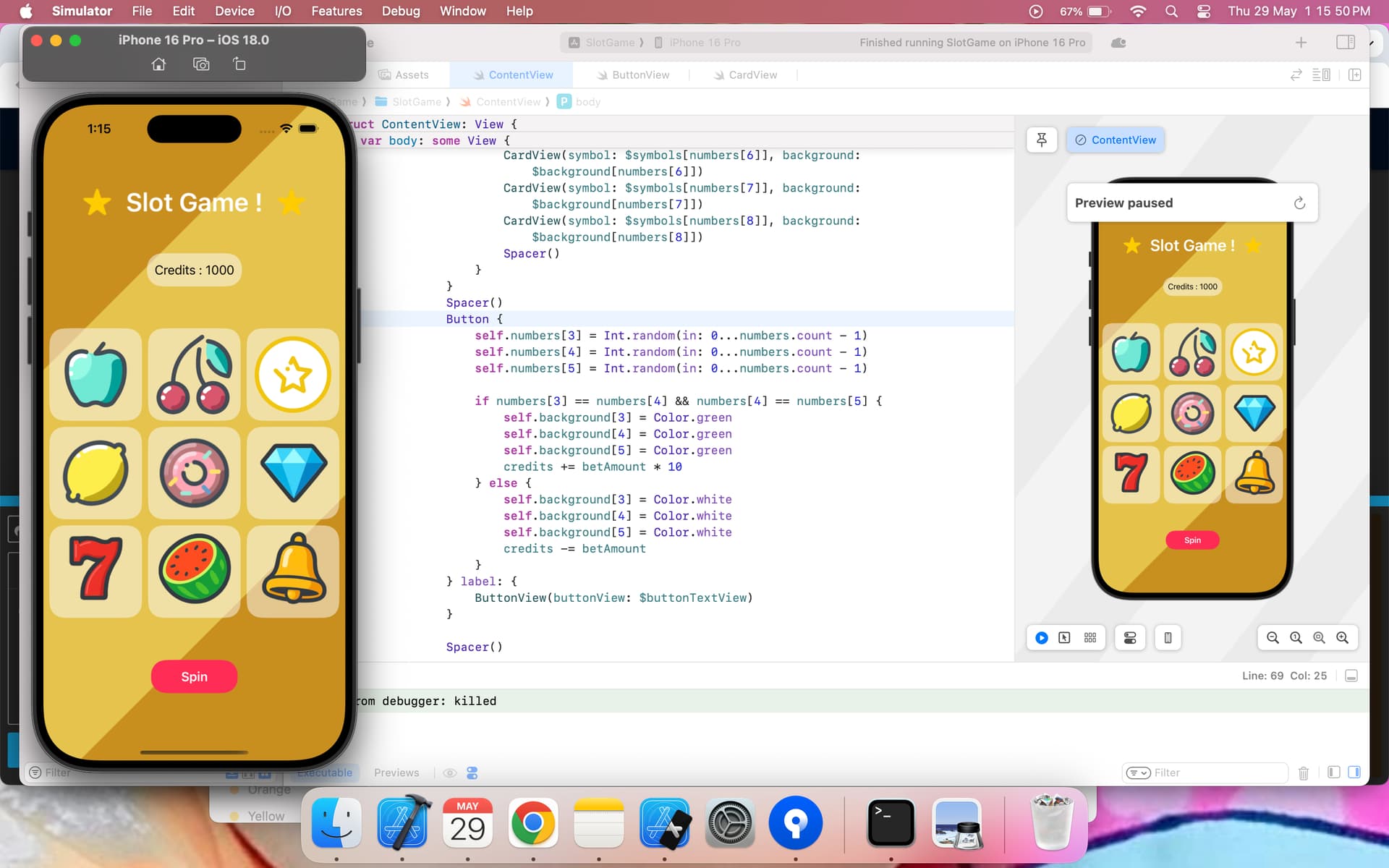The image size is (1389, 868).
Task: Open SlotGame folder in jump bar
Action: (x=408, y=102)
